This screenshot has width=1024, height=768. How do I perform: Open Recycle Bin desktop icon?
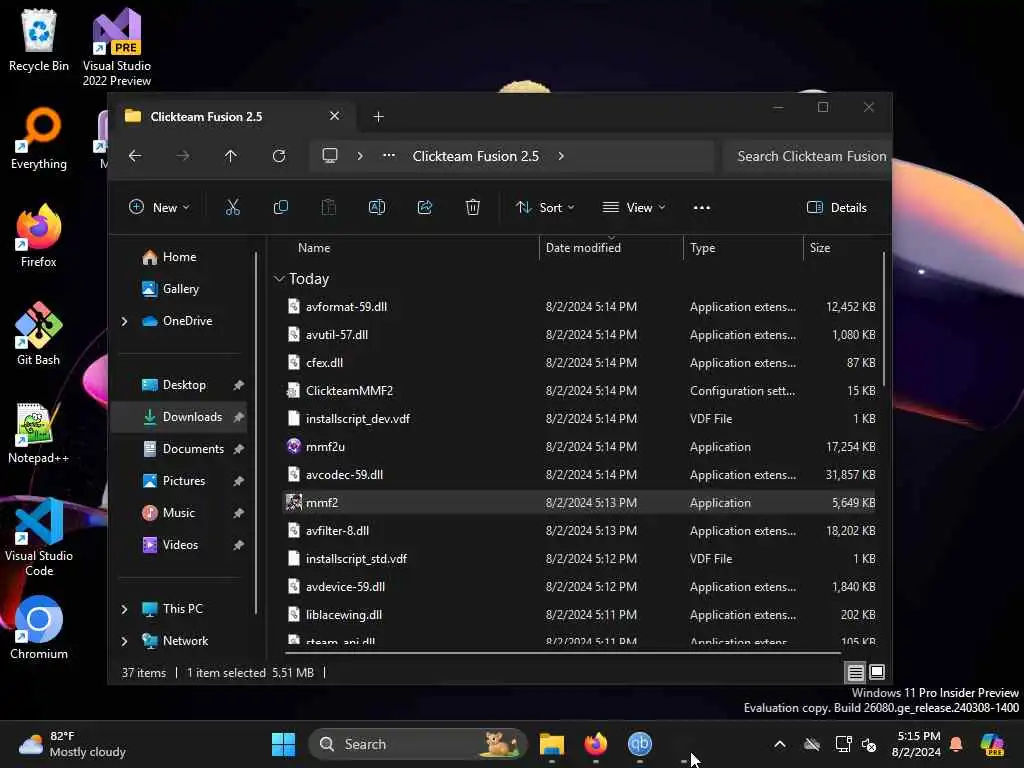pyautogui.click(x=39, y=40)
